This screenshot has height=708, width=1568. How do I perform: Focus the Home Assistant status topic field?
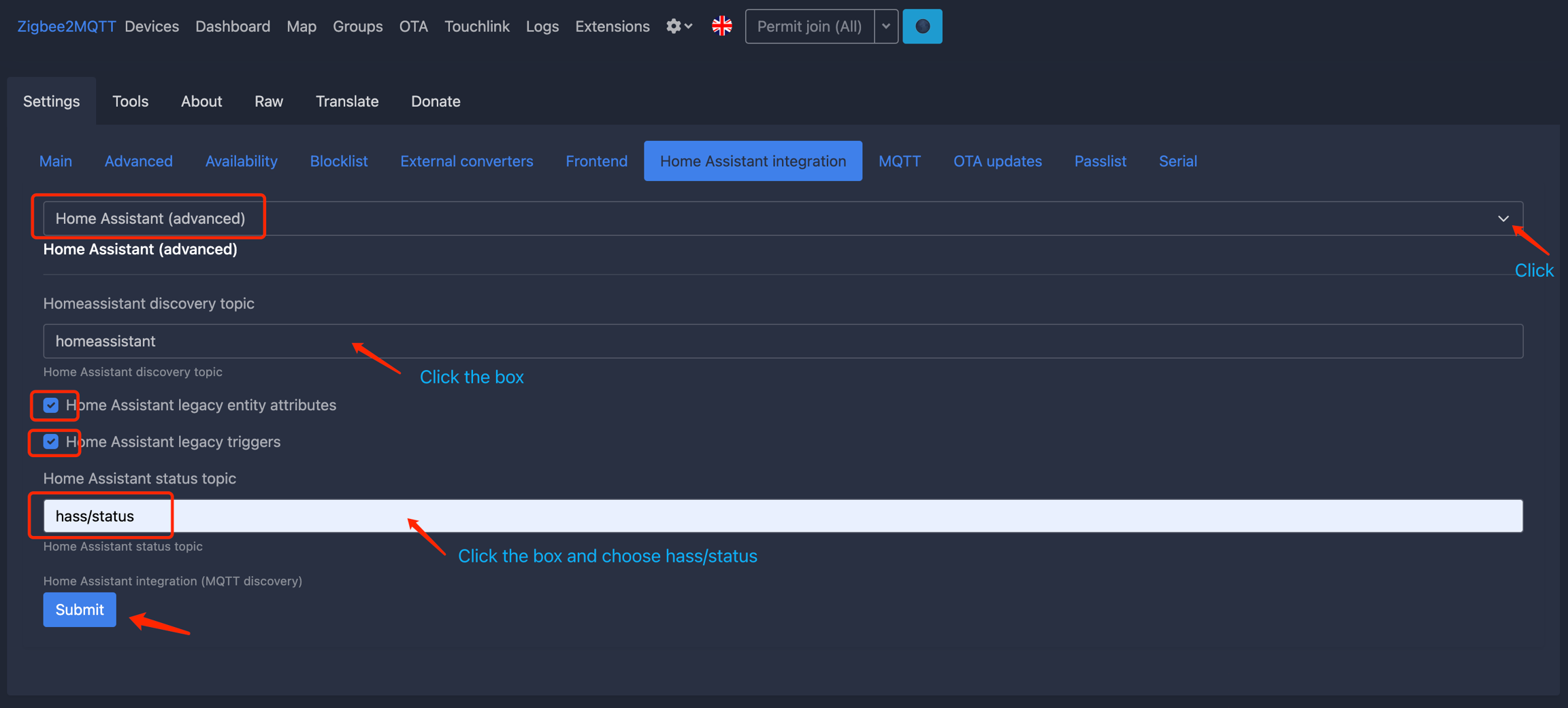pyautogui.click(x=783, y=516)
